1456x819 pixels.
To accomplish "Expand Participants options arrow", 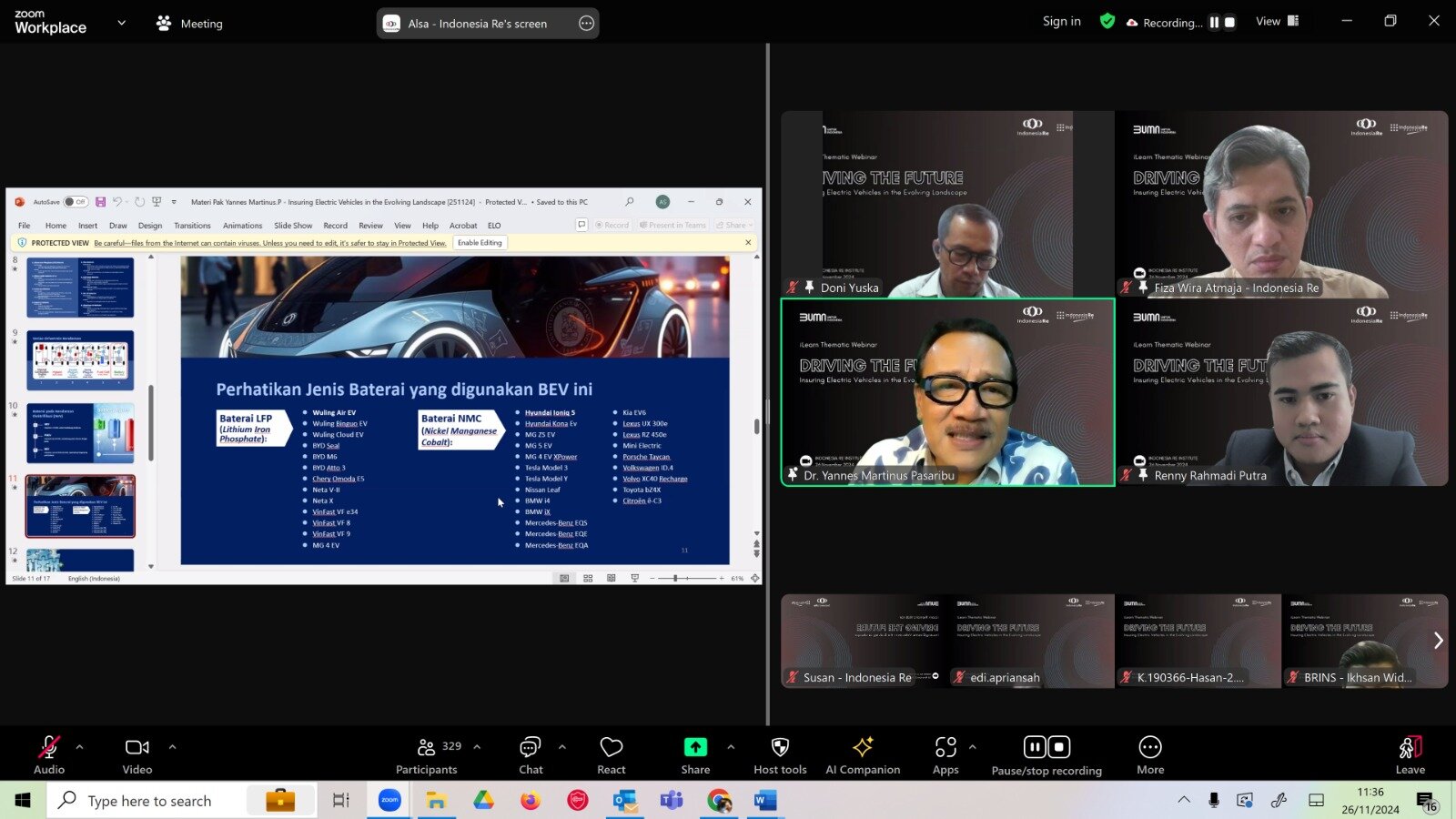I will [x=477, y=747].
